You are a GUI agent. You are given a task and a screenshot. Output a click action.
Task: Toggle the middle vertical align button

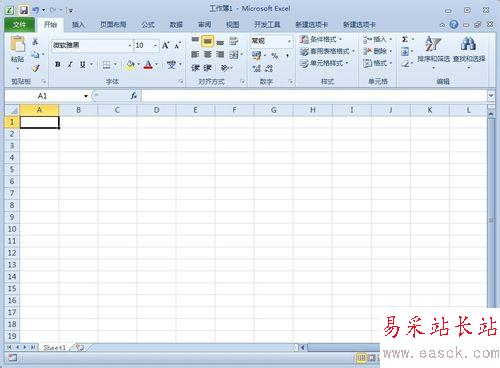click(207, 41)
